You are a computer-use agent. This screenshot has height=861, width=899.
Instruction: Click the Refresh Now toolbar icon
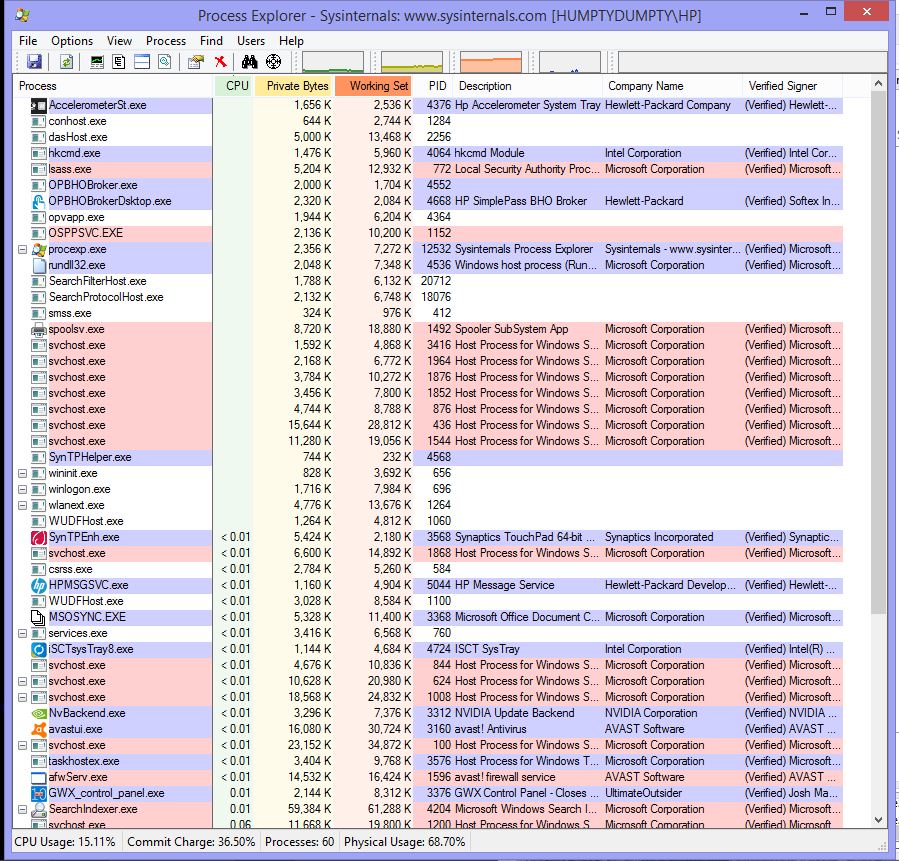pyautogui.click(x=67, y=62)
